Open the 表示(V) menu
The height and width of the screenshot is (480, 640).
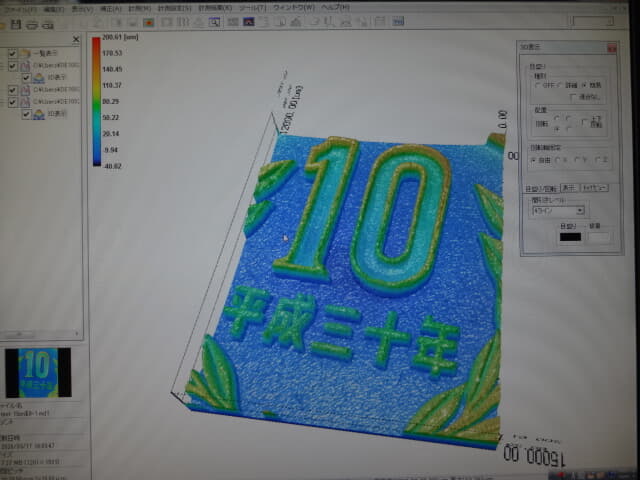click(82, 9)
